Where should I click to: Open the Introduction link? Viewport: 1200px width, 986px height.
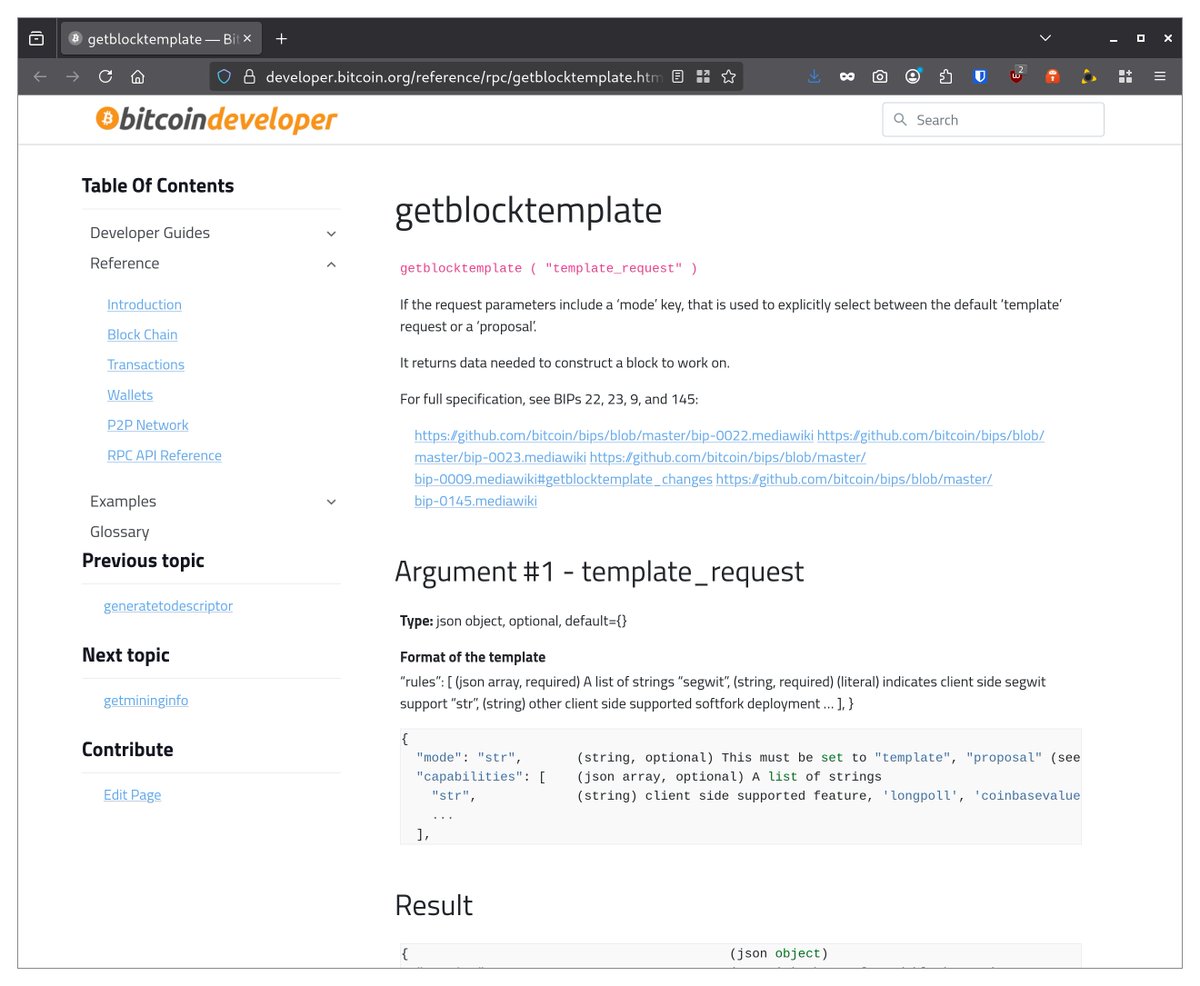coord(144,304)
